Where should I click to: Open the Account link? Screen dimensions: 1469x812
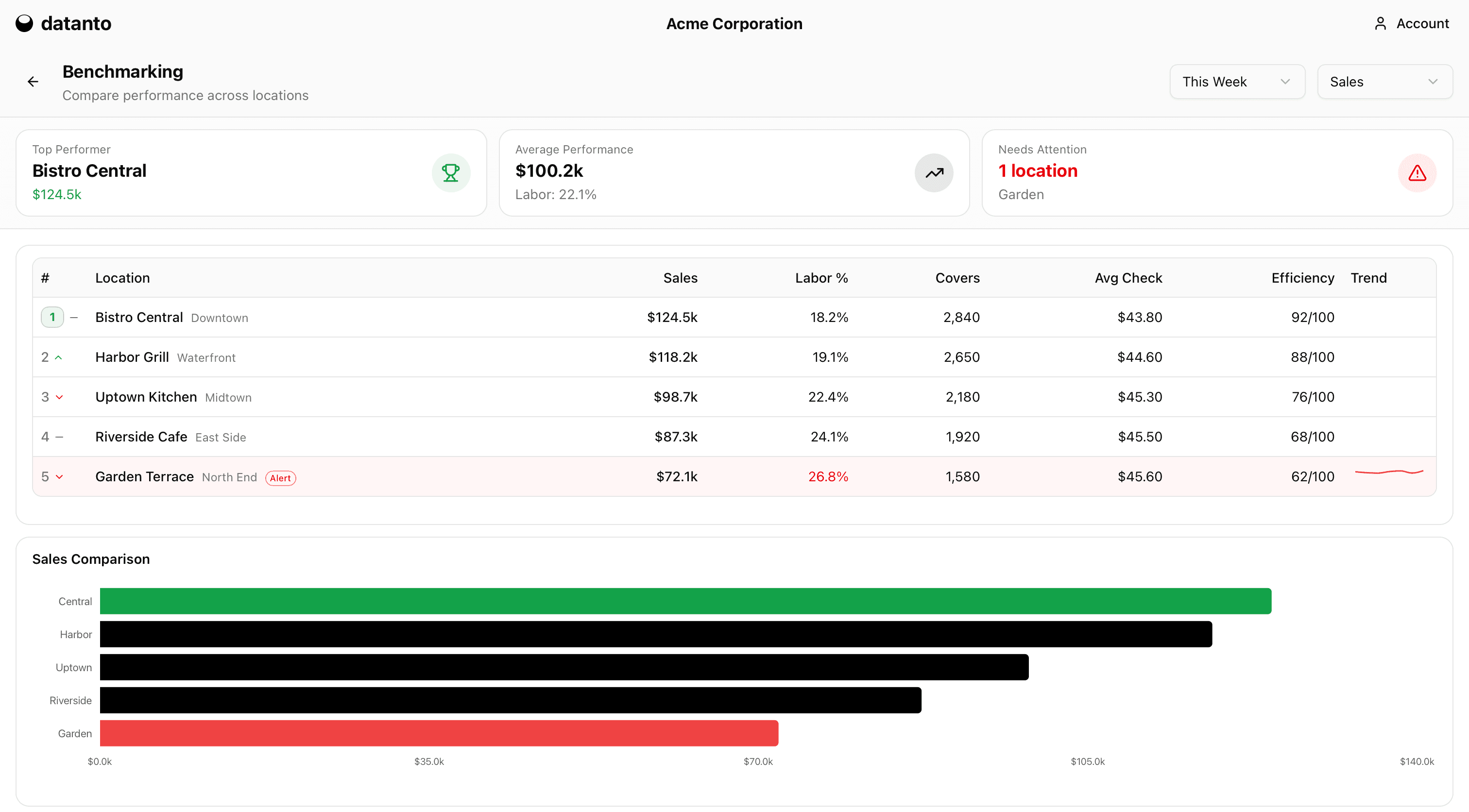pos(1422,23)
